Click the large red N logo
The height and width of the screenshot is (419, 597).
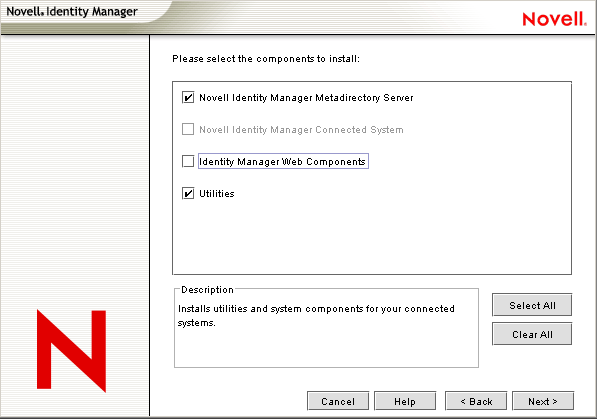pyautogui.click(x=71, y=351)
